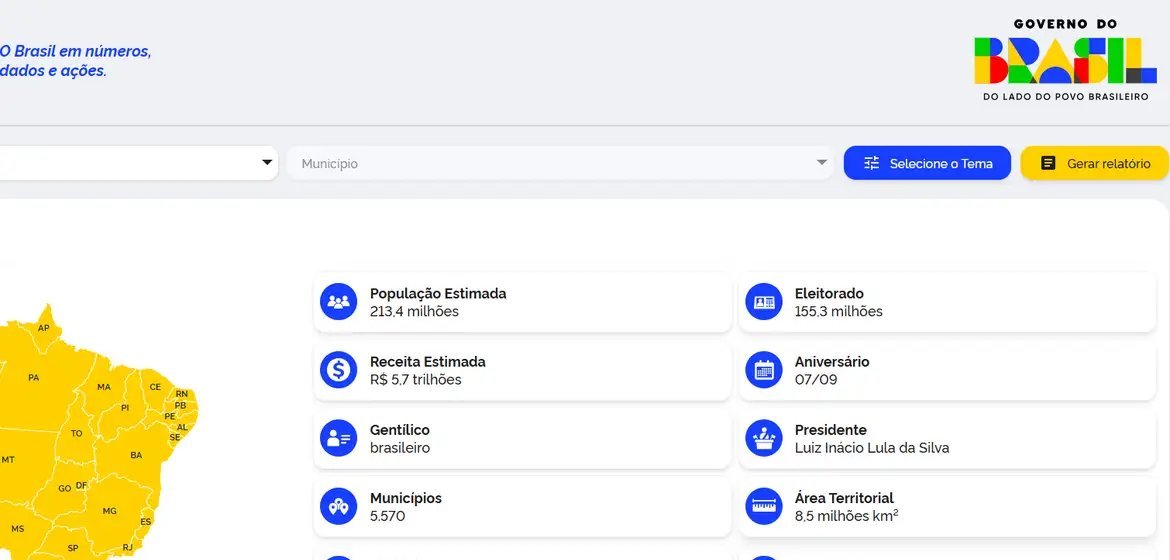Select Amapá (AP) on the map
1170x560 pixels.
tap(43, 328)
